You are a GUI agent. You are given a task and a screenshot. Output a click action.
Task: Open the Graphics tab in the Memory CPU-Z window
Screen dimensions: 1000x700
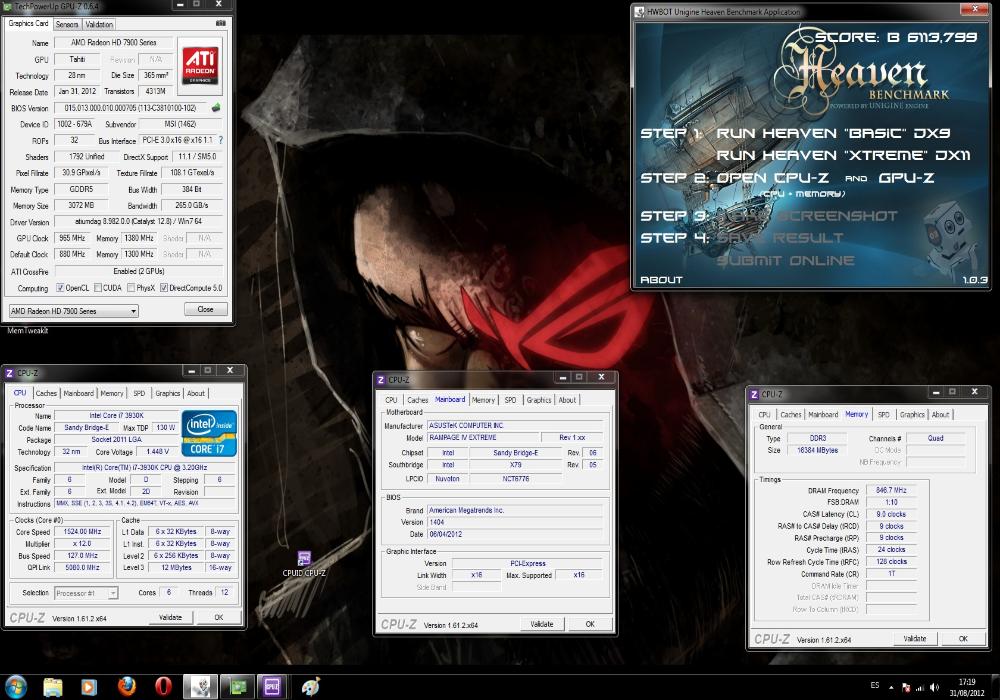(912, 414)
